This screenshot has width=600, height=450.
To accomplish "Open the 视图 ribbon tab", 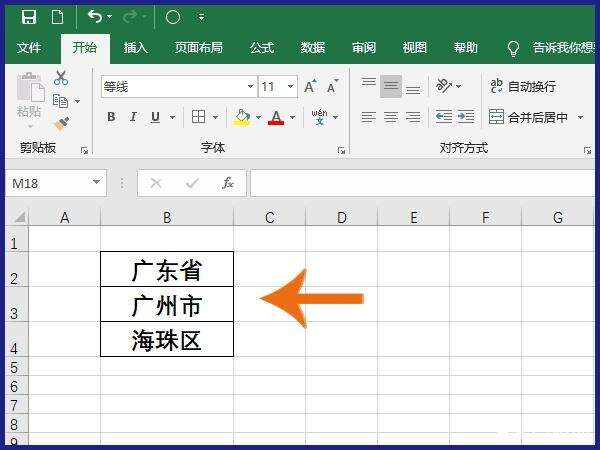I will click(414, 48).
